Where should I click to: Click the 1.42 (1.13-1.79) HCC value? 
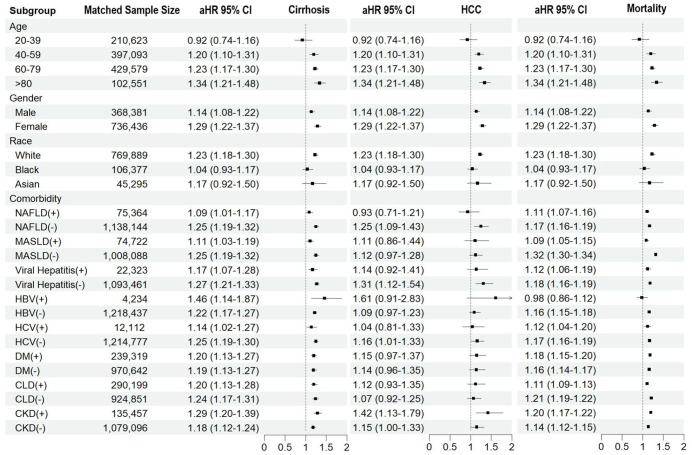click(x=388, y=414)
